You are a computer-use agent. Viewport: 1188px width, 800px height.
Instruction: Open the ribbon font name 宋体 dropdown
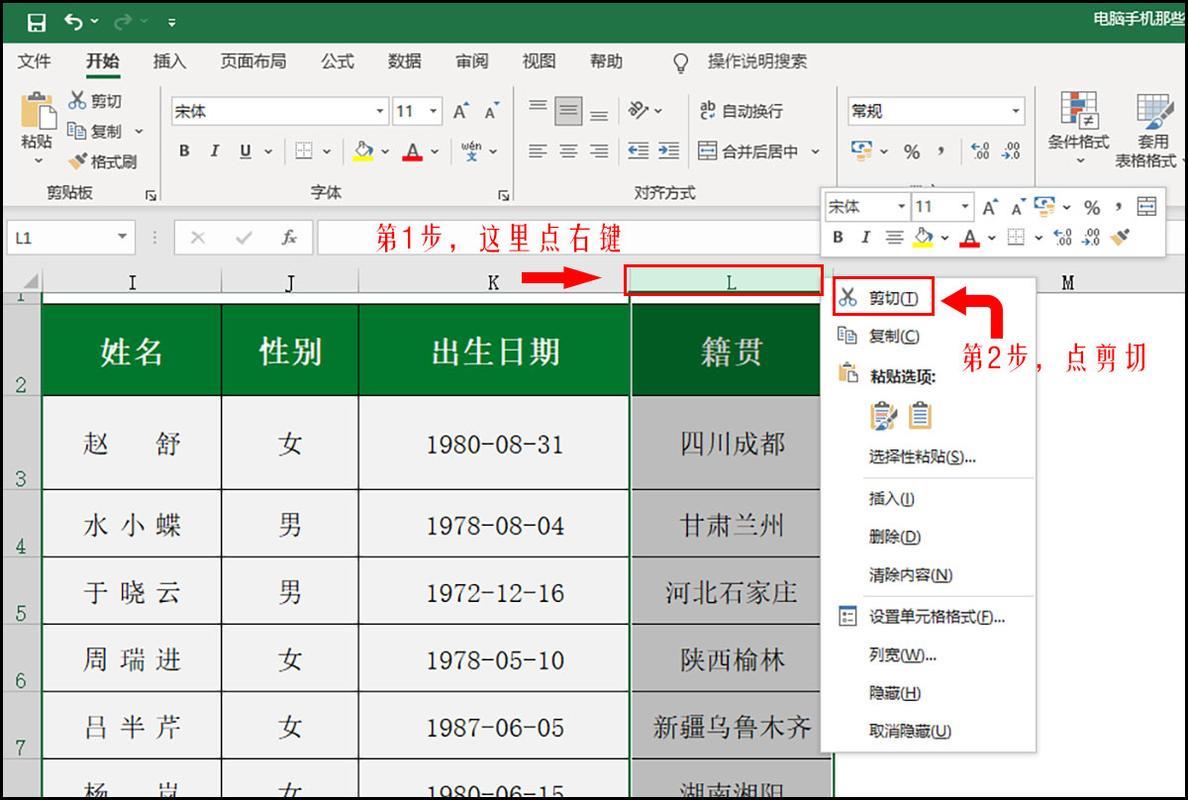(380, 111)
